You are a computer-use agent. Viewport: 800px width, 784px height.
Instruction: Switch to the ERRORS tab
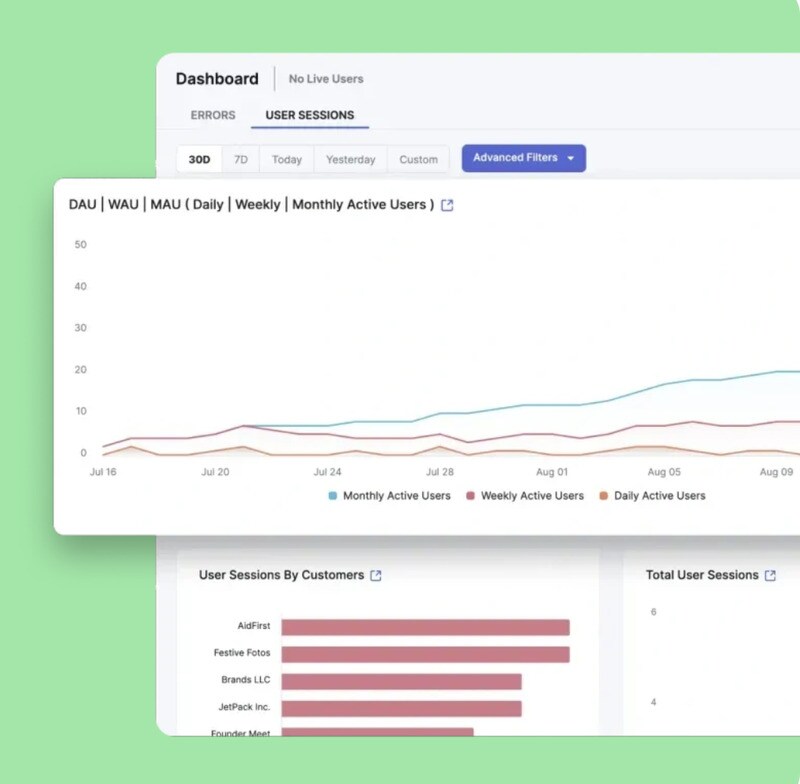[x=213, y=115]
